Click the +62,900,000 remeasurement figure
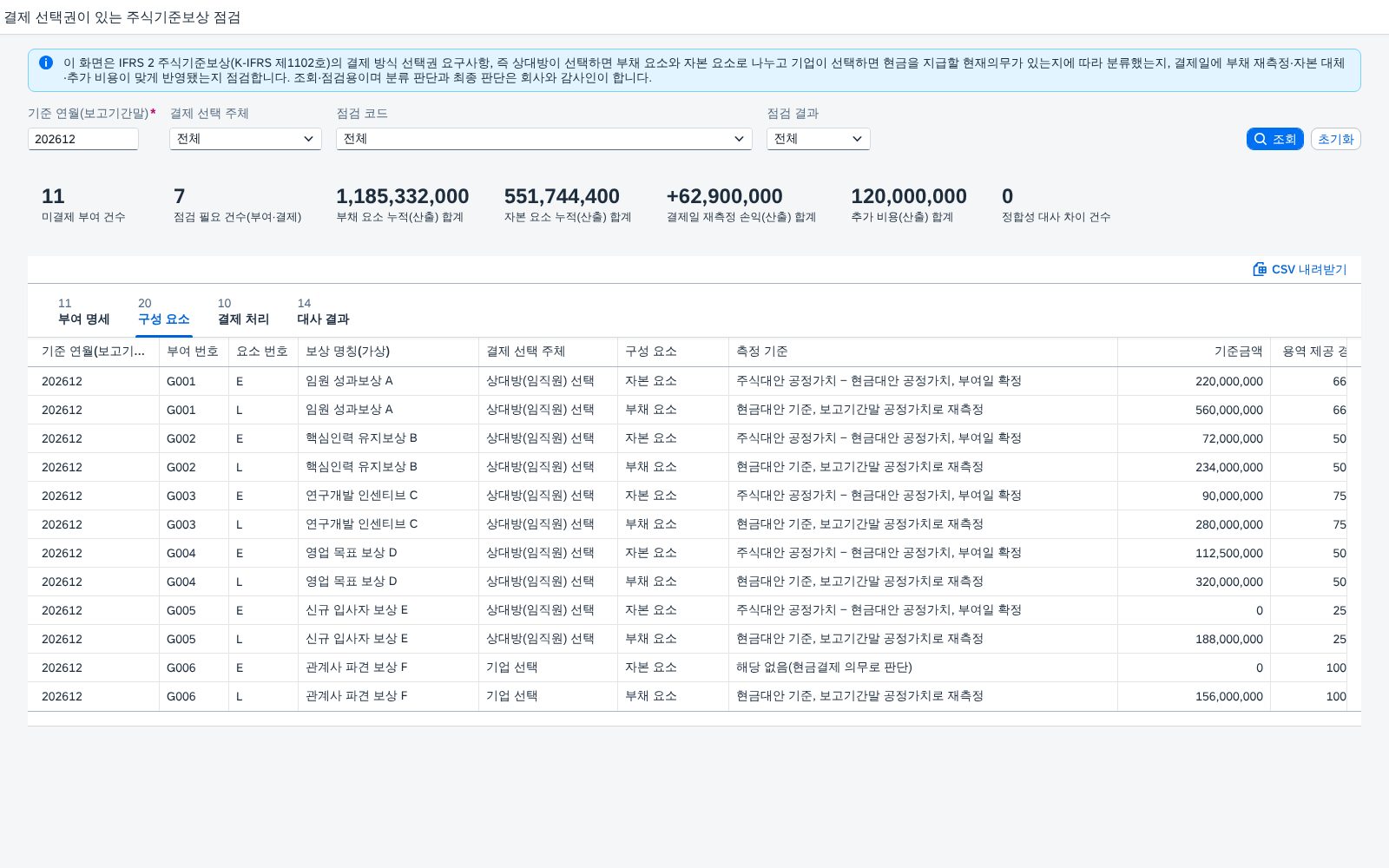1389x868 pixels. click(x=724, y=196)
